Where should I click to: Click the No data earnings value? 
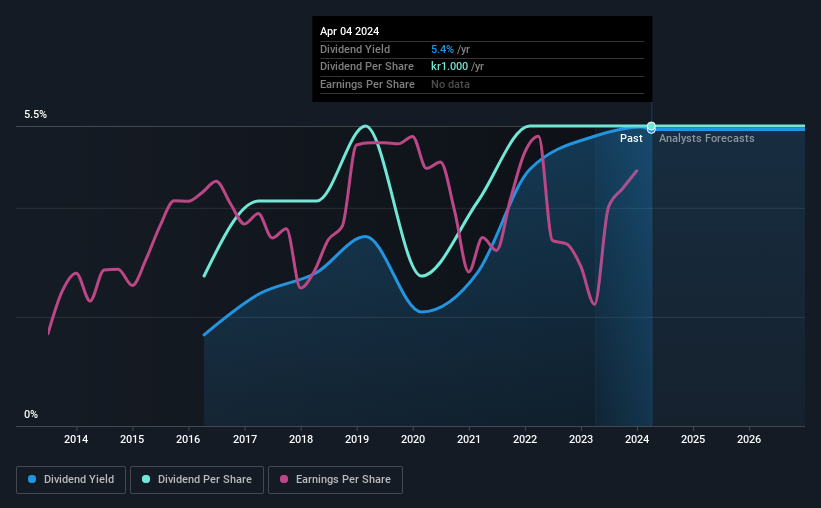(450, 84)
